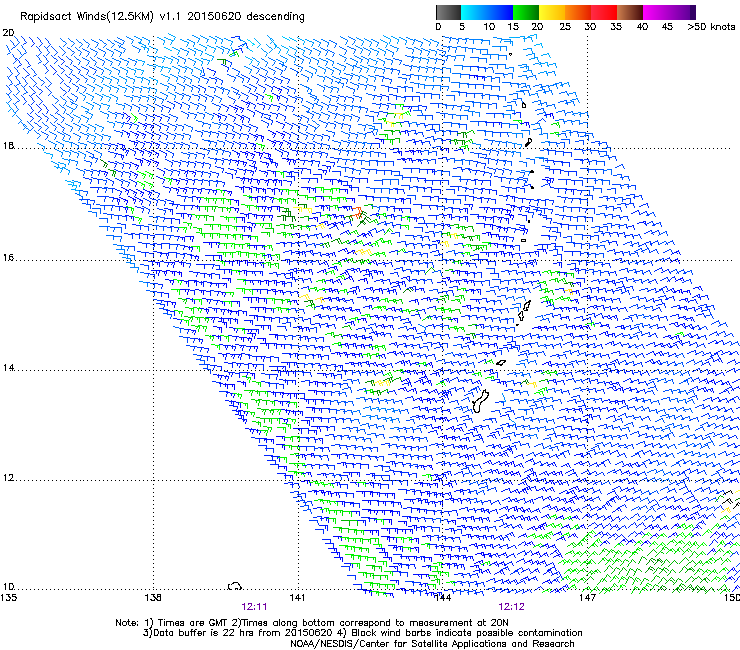Click the Rota island outline near 14.1N
Viewport: 740px width, 650px height.
[x=501, y=363]
